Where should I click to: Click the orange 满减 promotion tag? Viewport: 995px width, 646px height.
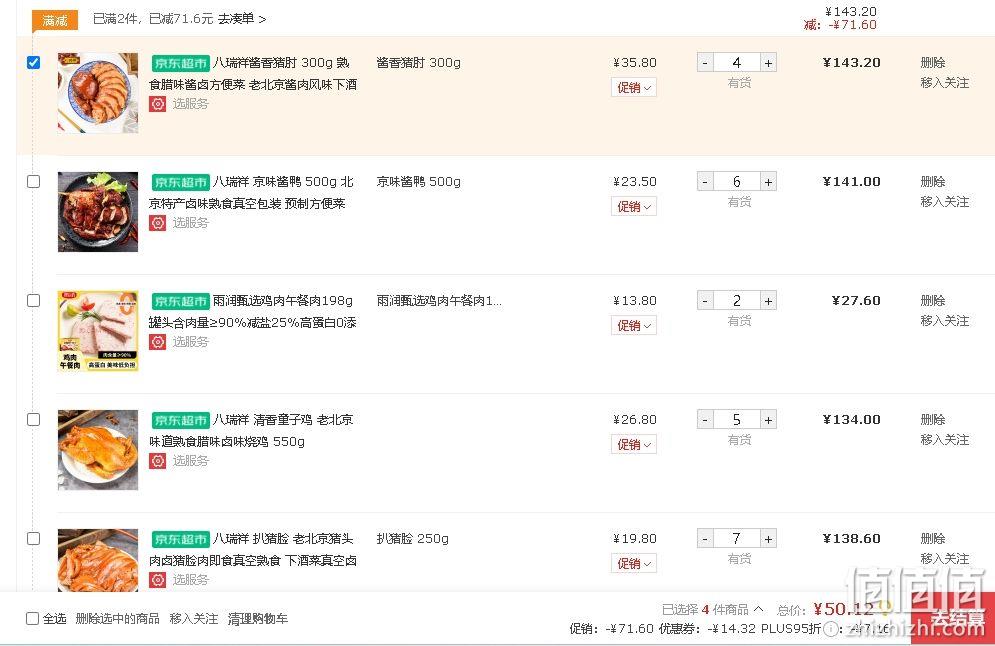pyautogui.click(x=55, y=20)
